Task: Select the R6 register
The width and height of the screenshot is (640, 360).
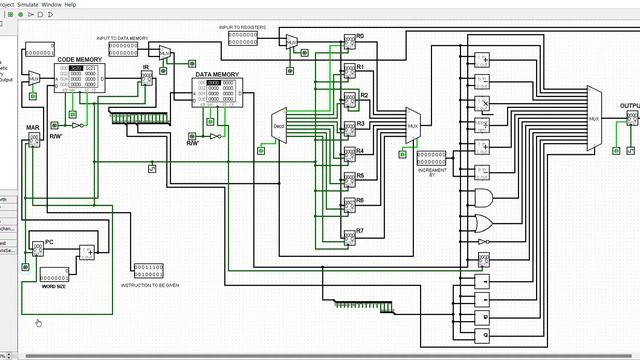Action: 349,206
